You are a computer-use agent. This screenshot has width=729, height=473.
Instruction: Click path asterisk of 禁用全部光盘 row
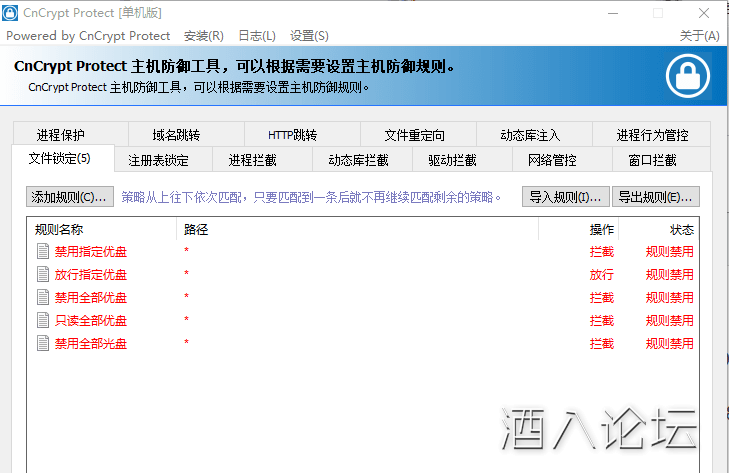click(x=186, y=342)
